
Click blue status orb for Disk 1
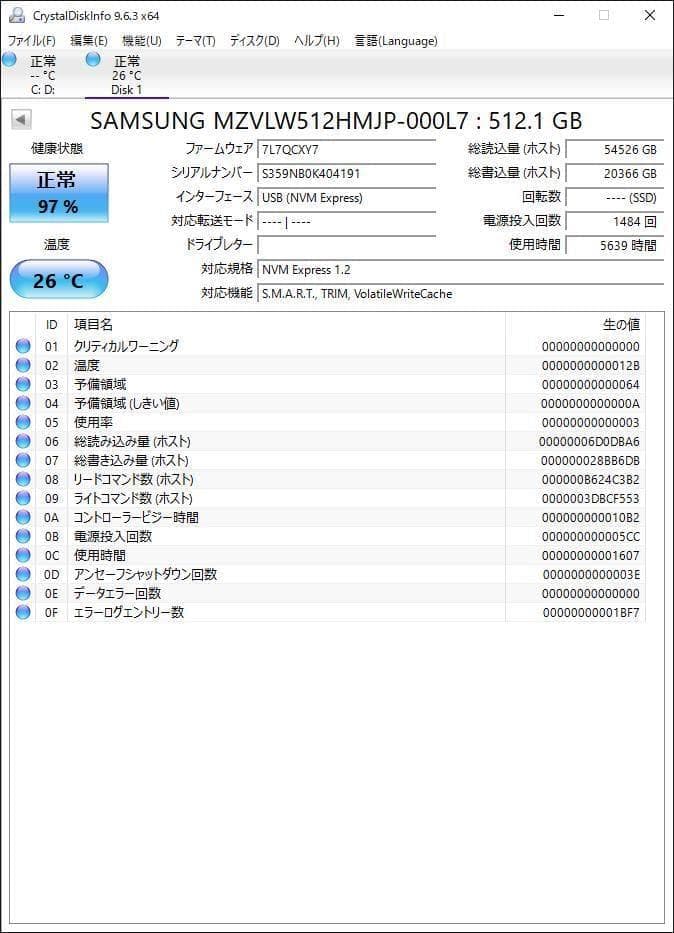point(93,60)
